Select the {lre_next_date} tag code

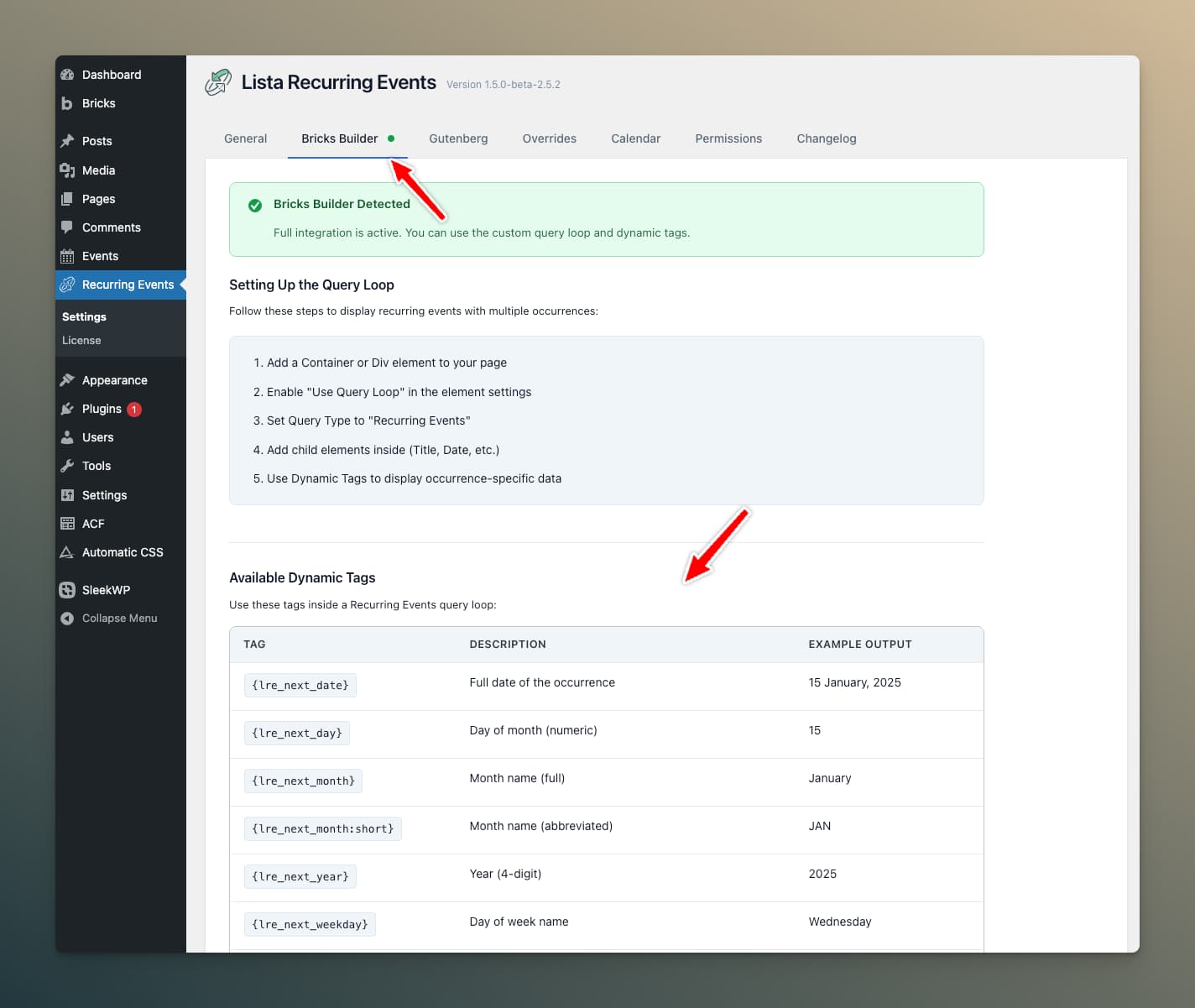(300, 685)
